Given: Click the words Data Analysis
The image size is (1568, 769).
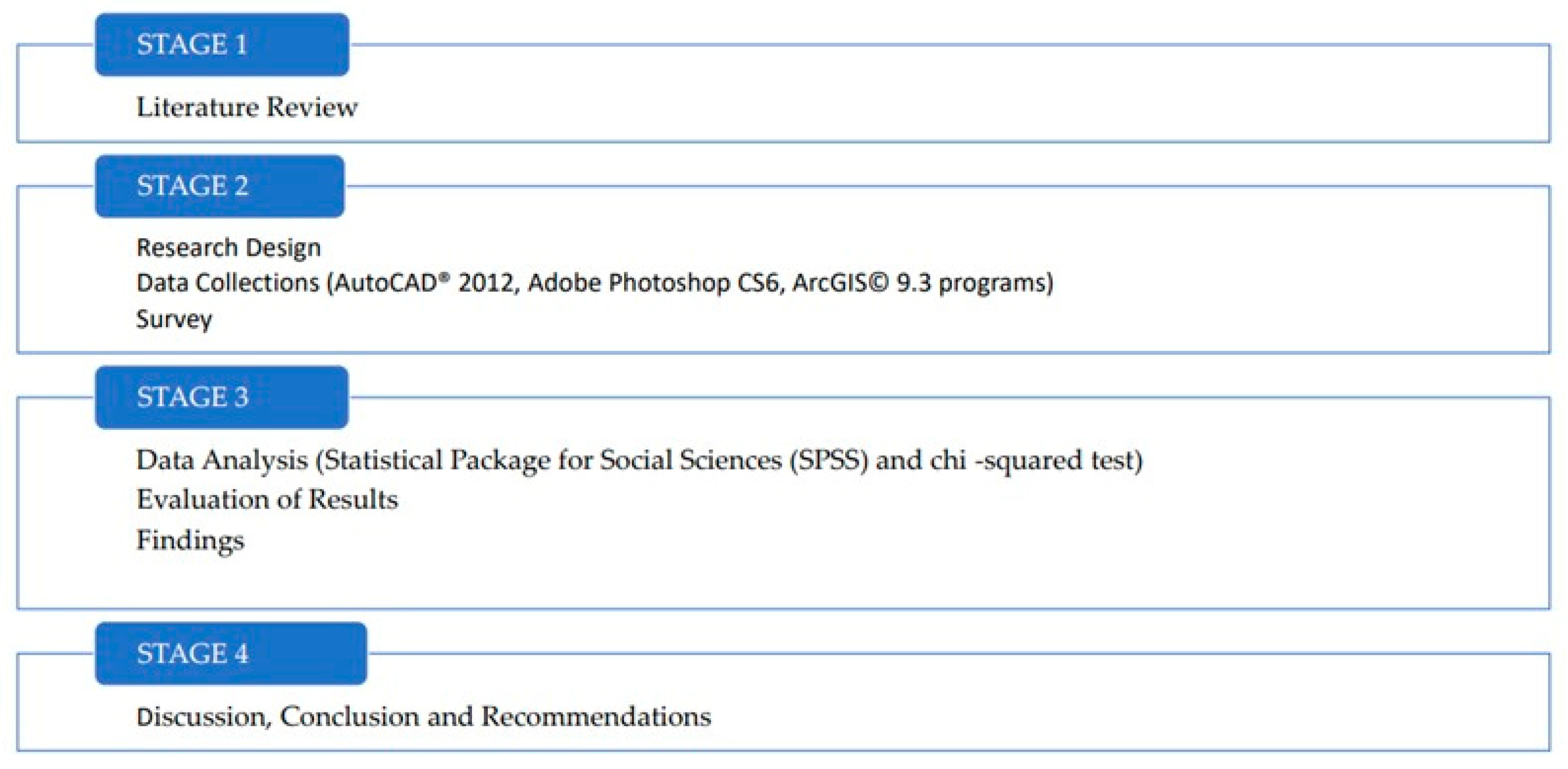Looking at the screenshot, I should click(222, 460).
